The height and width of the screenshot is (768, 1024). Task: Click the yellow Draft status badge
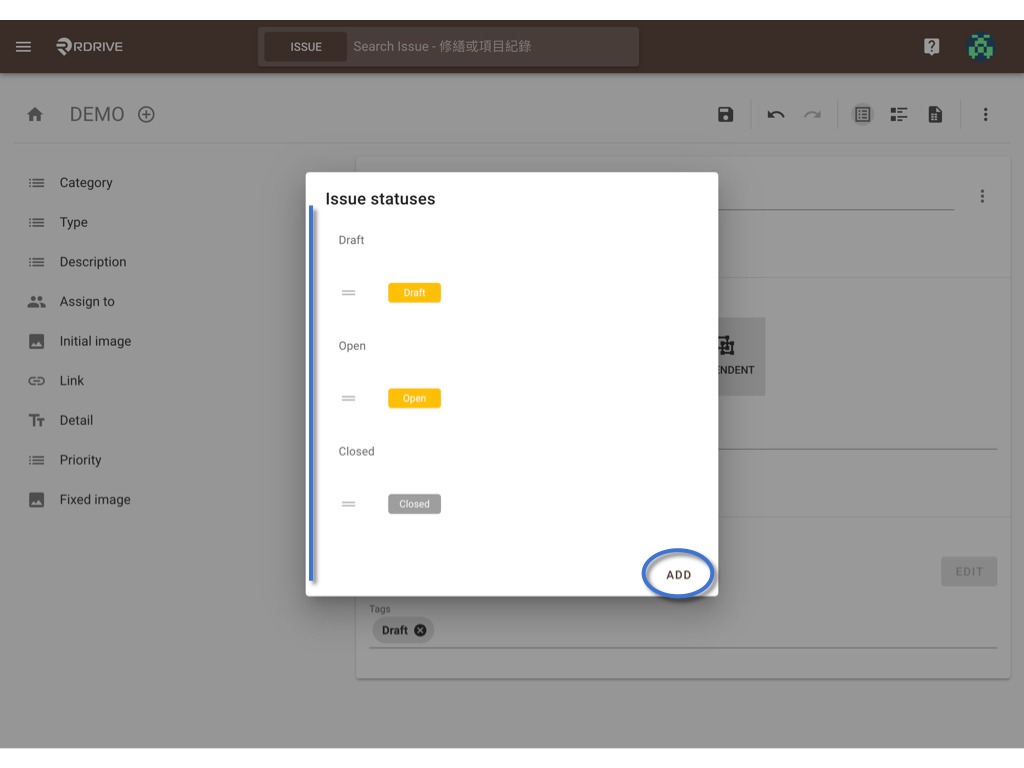click(x=415, y=293)
